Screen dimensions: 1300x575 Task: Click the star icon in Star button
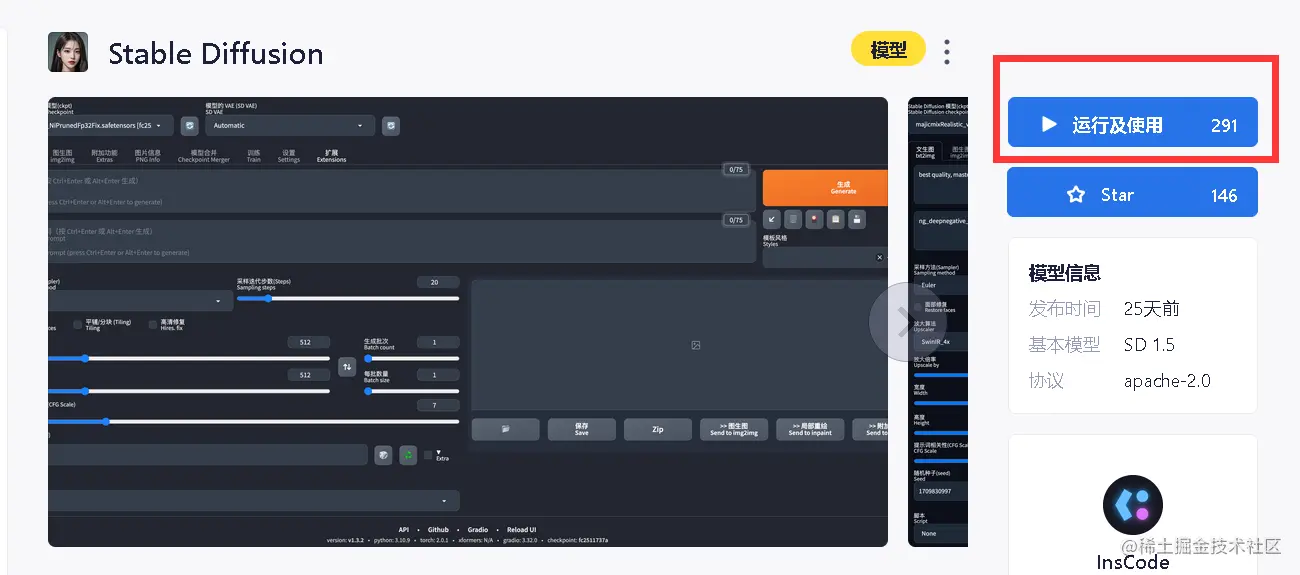1076,195
